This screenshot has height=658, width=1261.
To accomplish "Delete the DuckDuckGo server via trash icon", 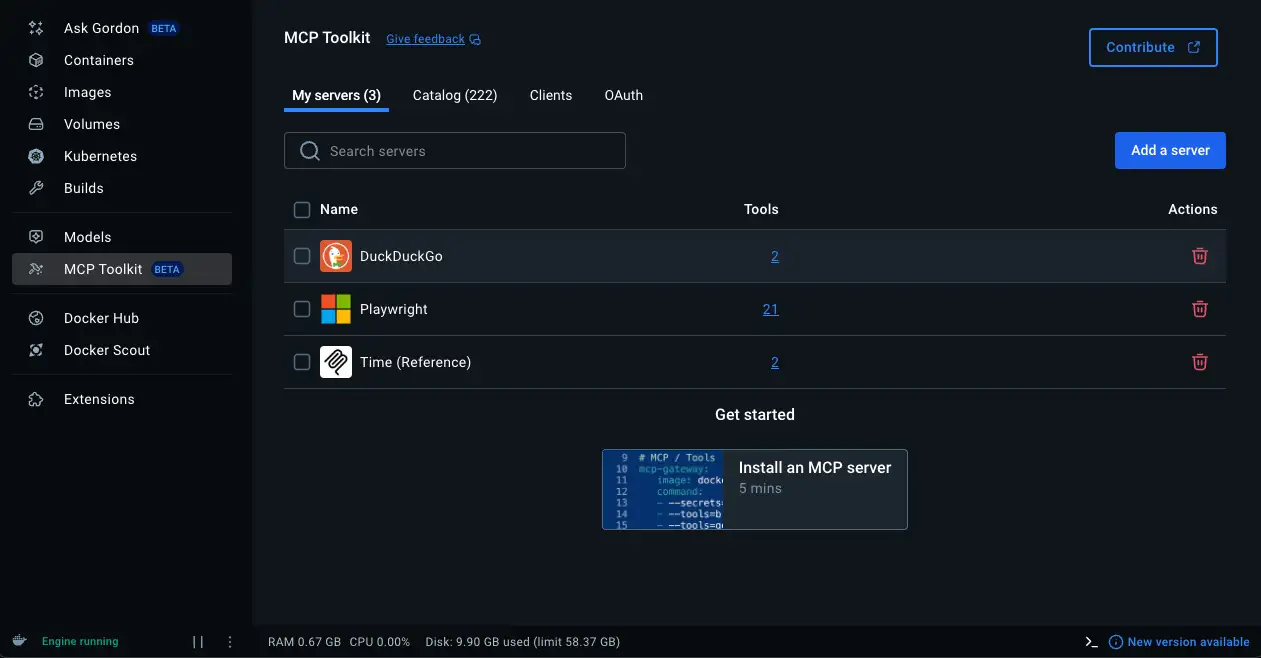I will 1200,256.
